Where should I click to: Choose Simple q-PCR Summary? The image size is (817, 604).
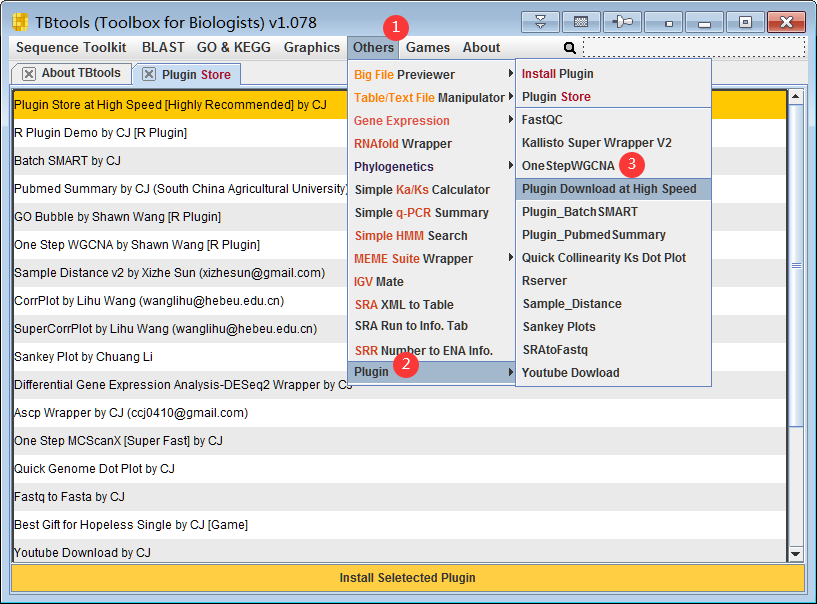pyautogui.click(x=431, y=213)
